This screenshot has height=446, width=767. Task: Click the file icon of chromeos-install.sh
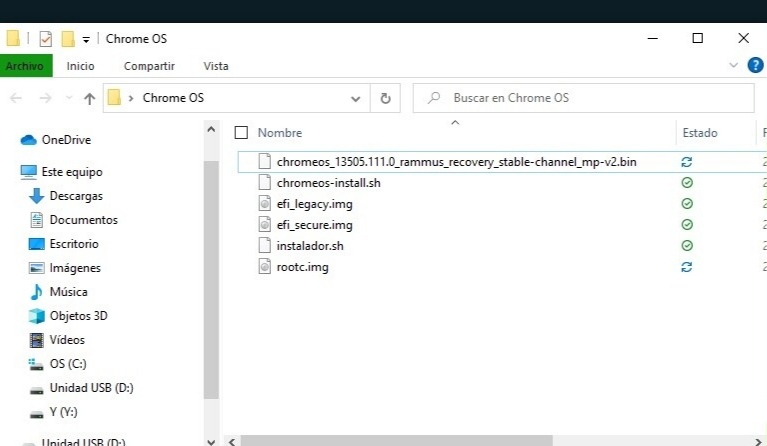(x=265, y=182)
